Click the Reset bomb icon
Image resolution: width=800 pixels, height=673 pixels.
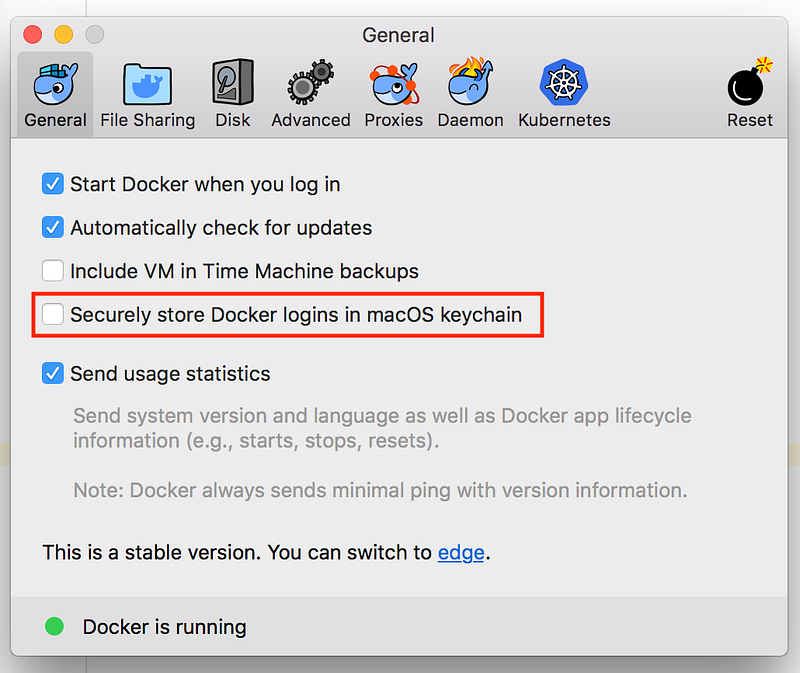[749, 82]
